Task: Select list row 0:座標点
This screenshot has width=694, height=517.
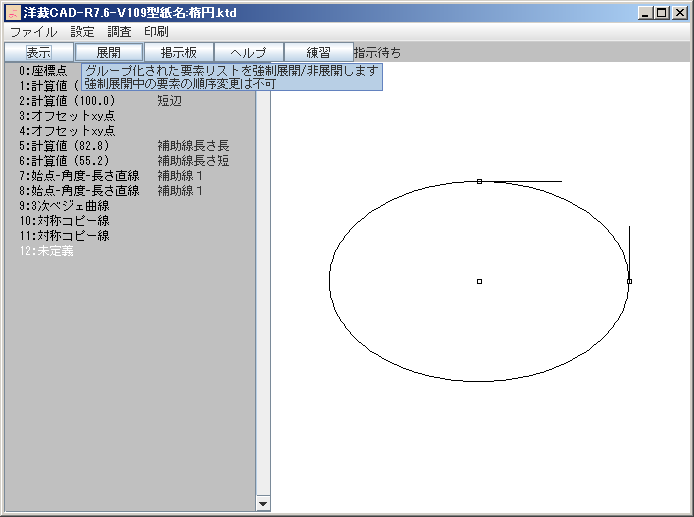Action: [43, 71]
